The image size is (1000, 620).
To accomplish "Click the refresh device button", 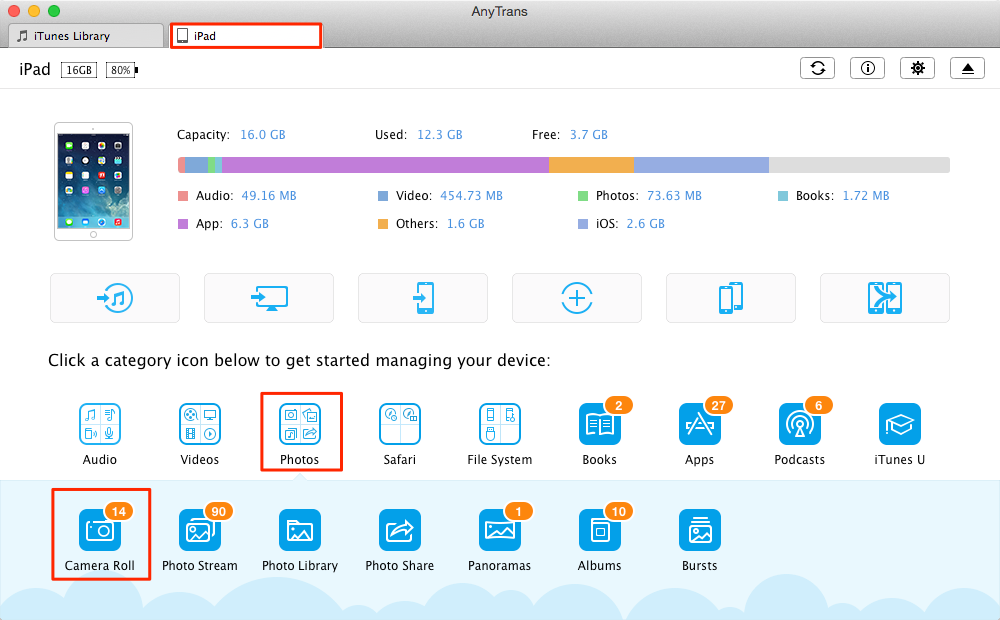I will [x=818, y=68].
